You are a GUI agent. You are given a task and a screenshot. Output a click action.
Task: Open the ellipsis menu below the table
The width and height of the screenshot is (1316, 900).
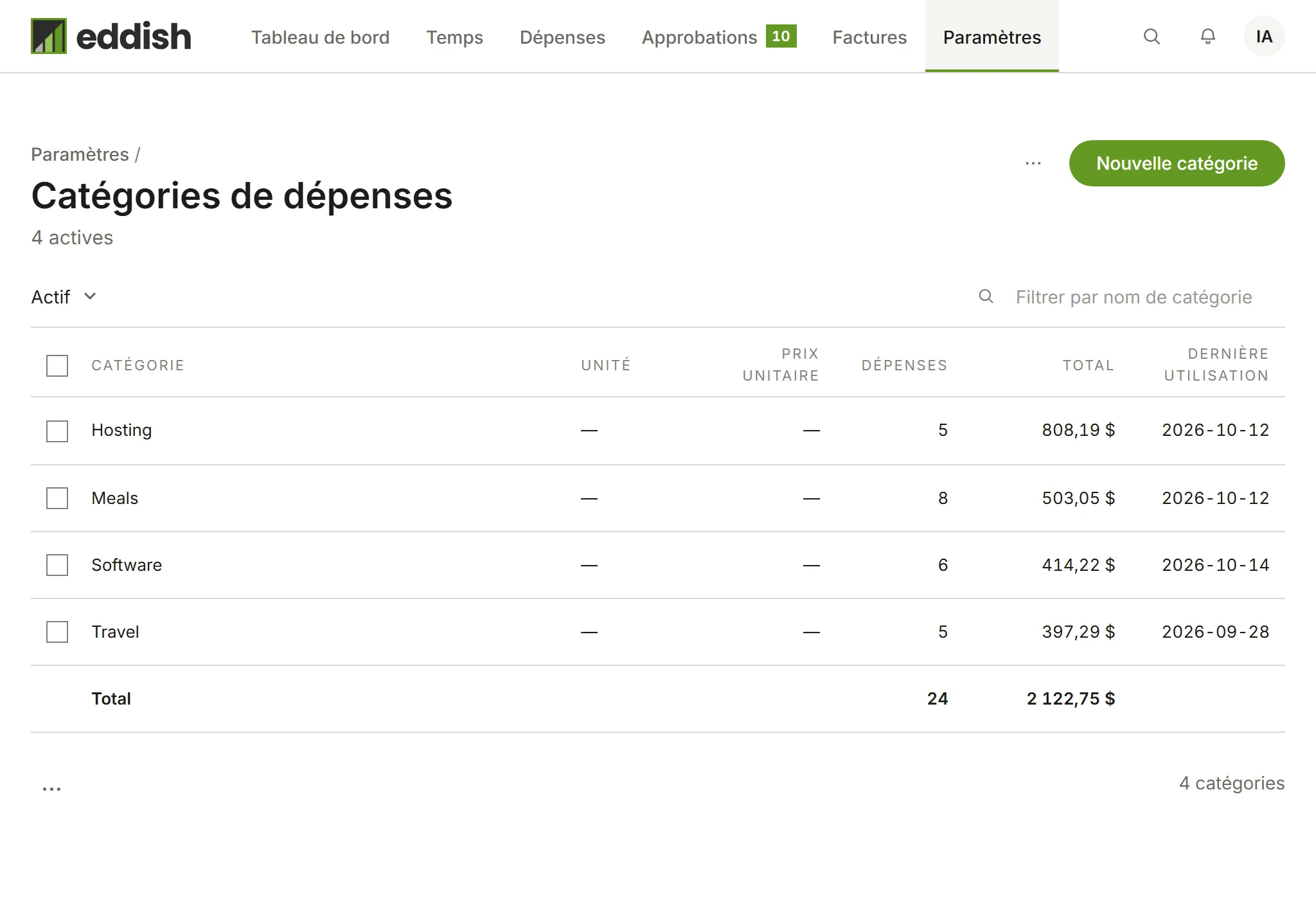coord(51,788)
